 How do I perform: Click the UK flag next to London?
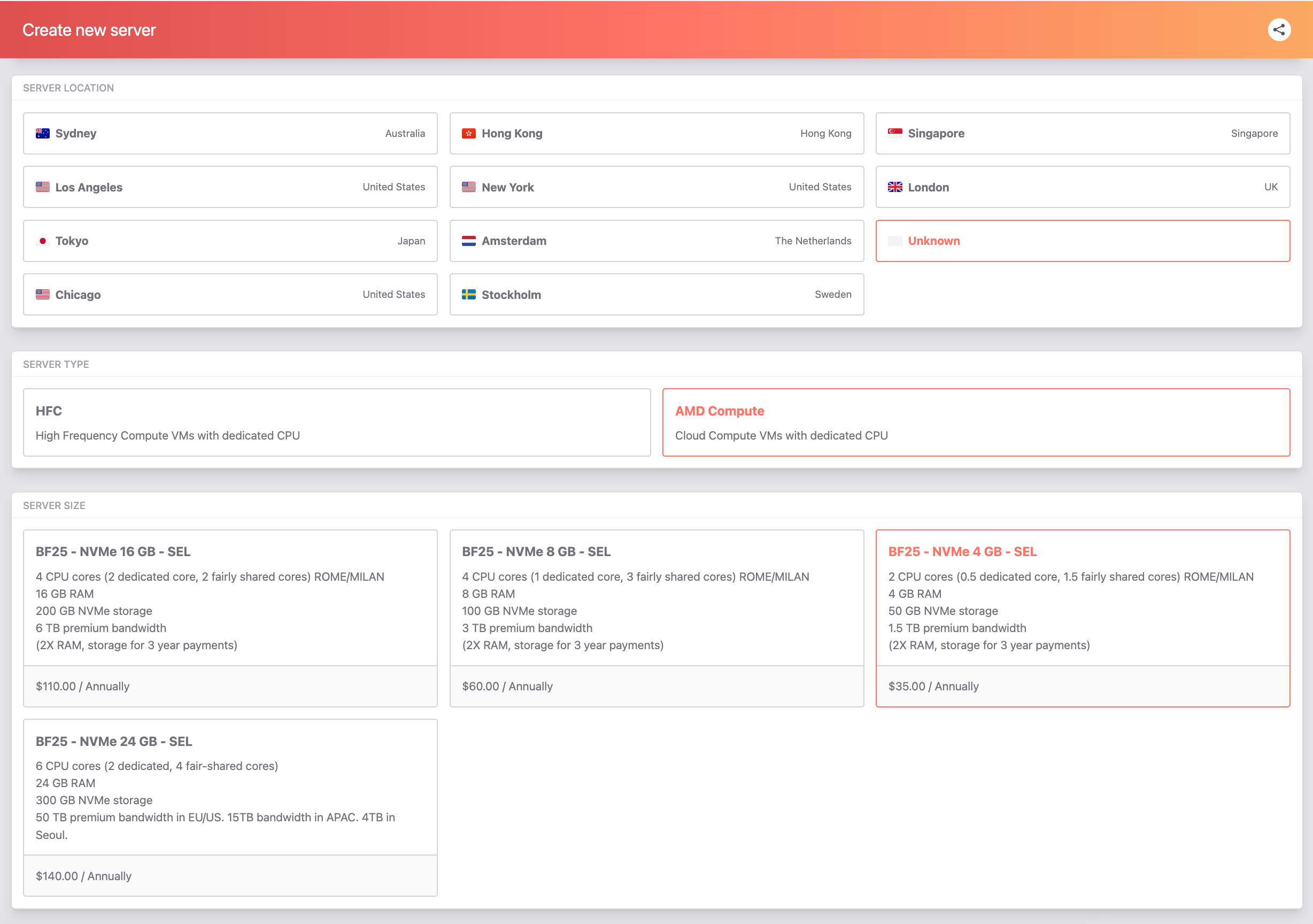[x=895, y=187]
